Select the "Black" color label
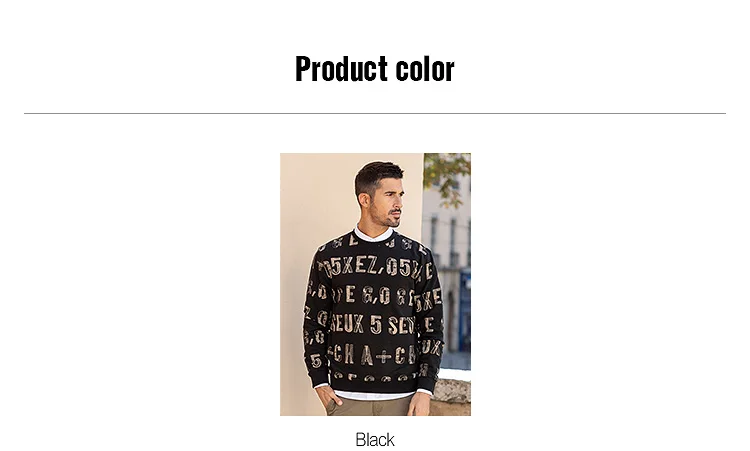 coord(375,440)
